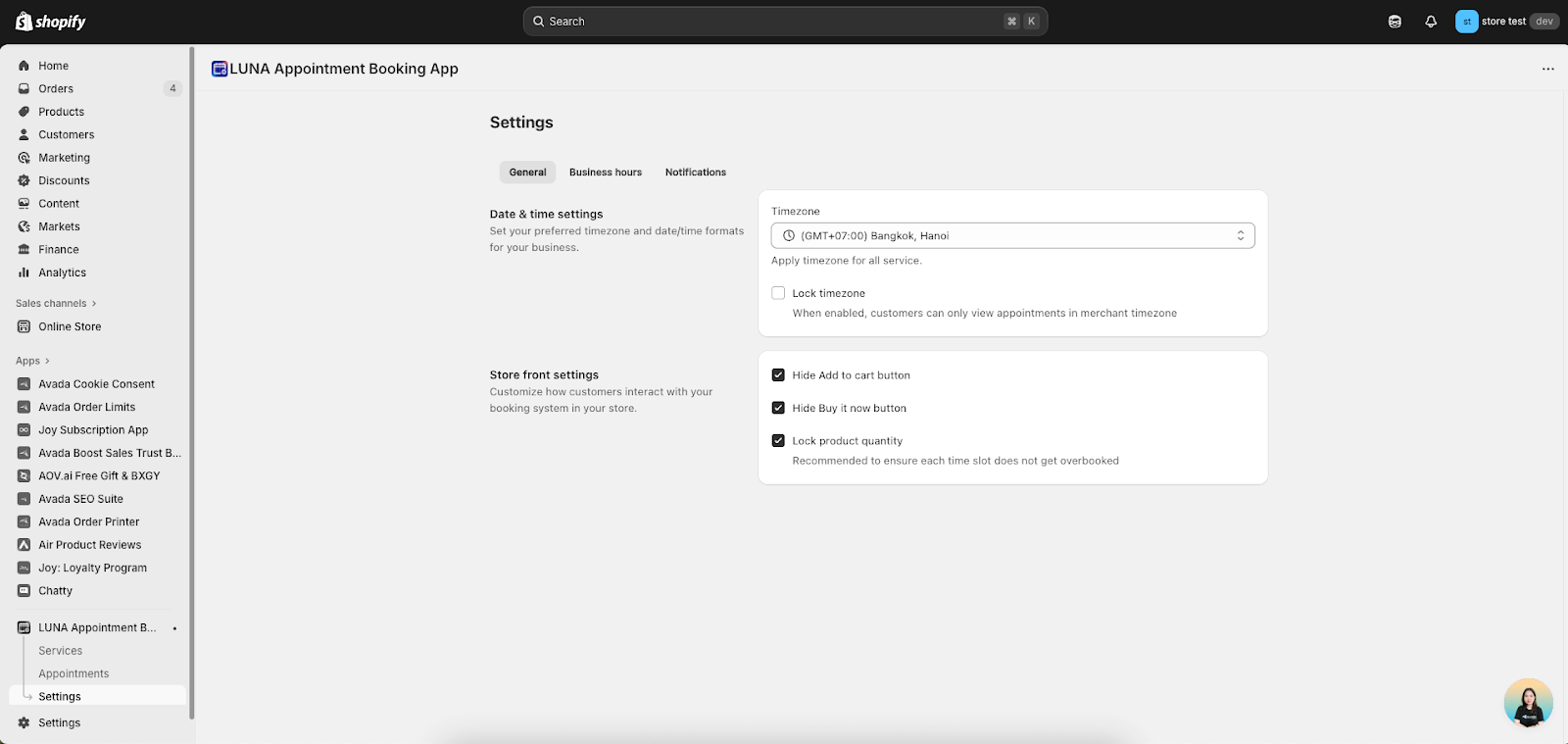1568x744 pixels.
Task: Open the Timezone dropdown
Action: tap(1012, 236)
